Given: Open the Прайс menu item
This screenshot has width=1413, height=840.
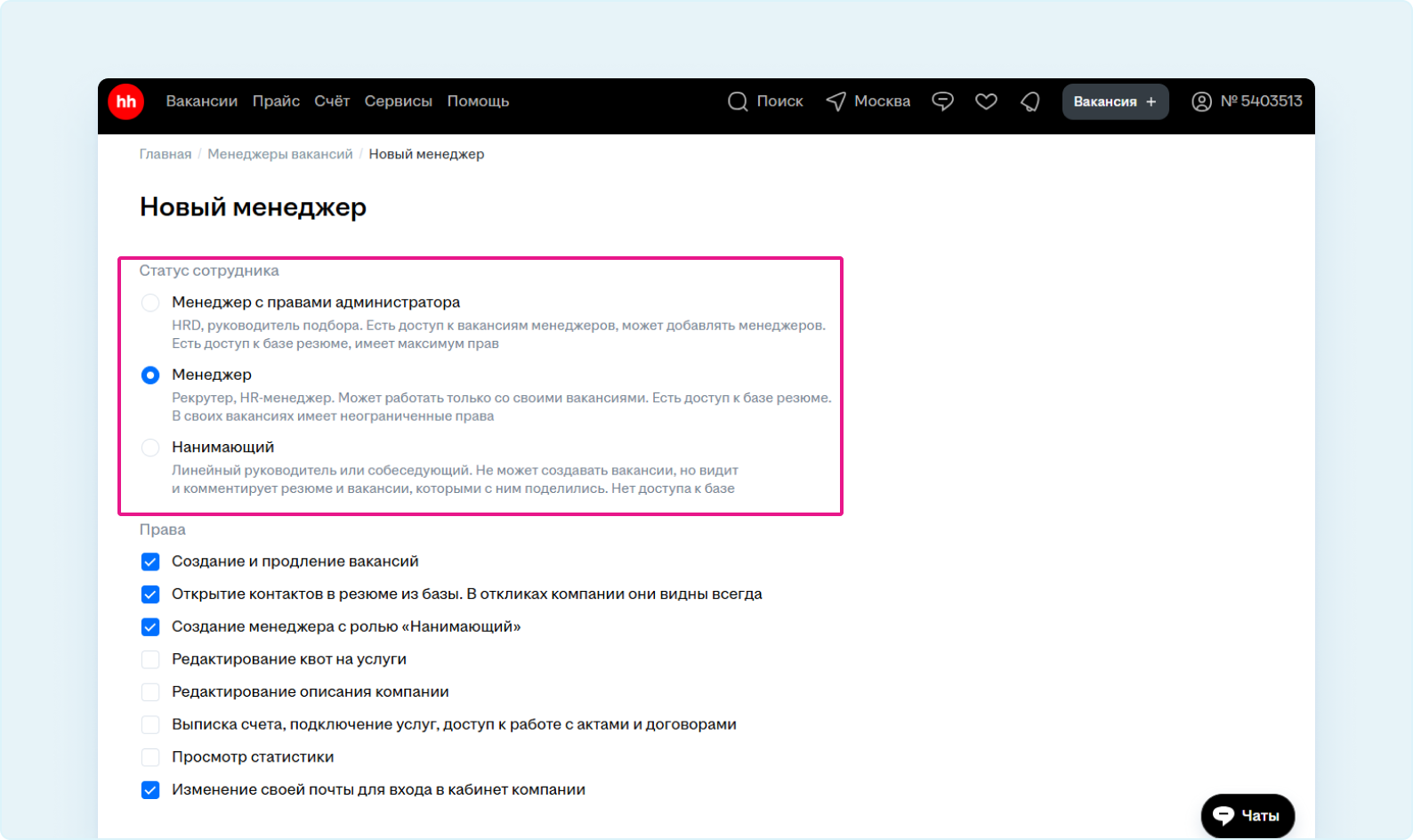Looking at the screenshot, I should pos(276,101).
